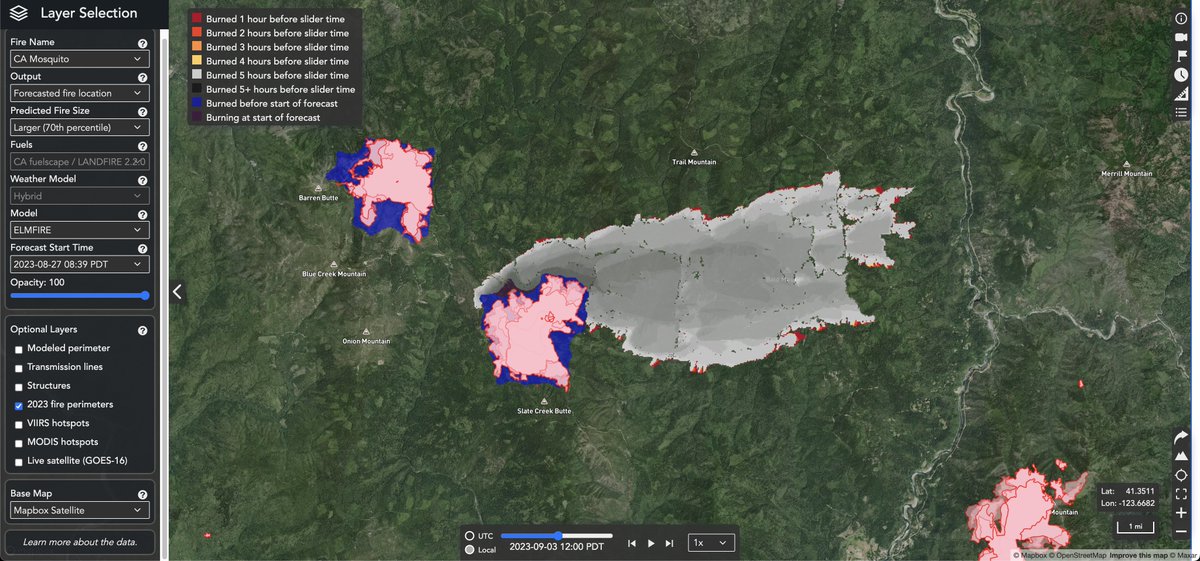Open the info icon on right toolbar

pos(1181,19)
